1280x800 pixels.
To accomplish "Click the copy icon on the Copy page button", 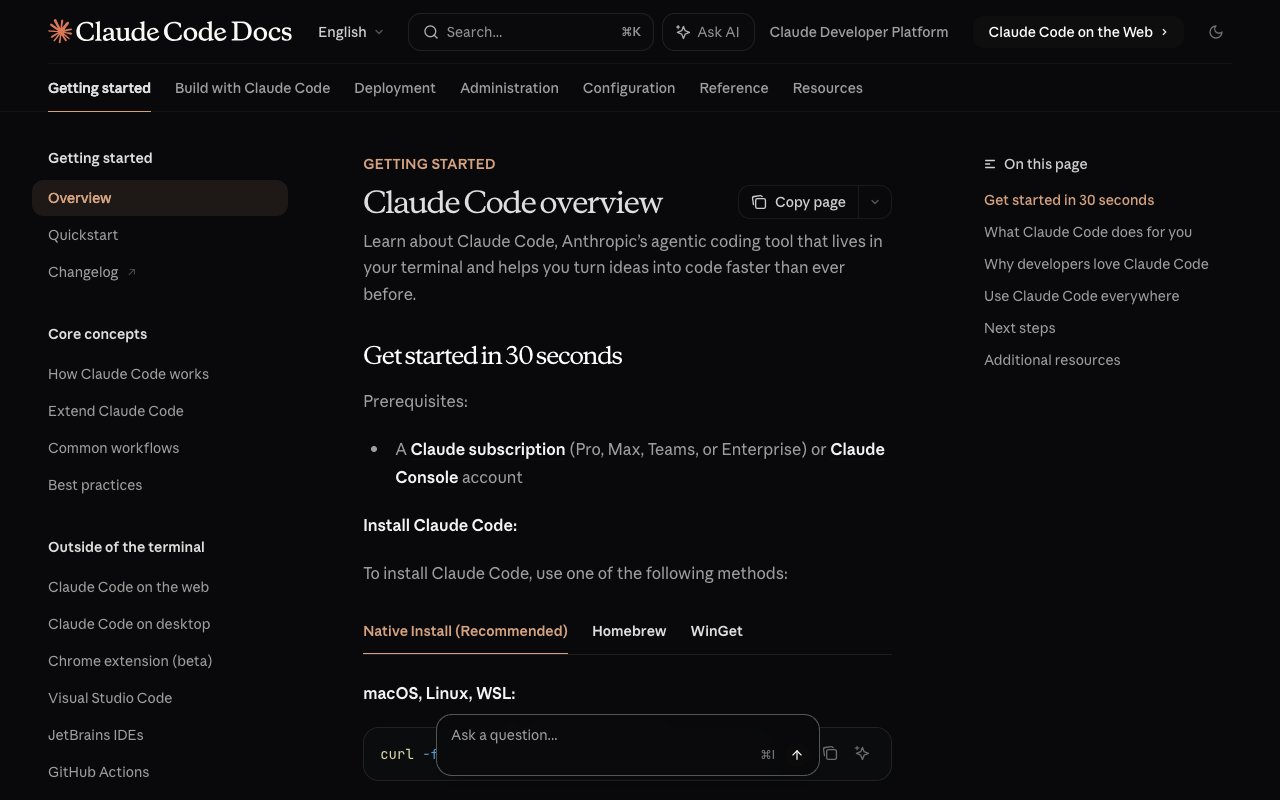I will [760, 202].
